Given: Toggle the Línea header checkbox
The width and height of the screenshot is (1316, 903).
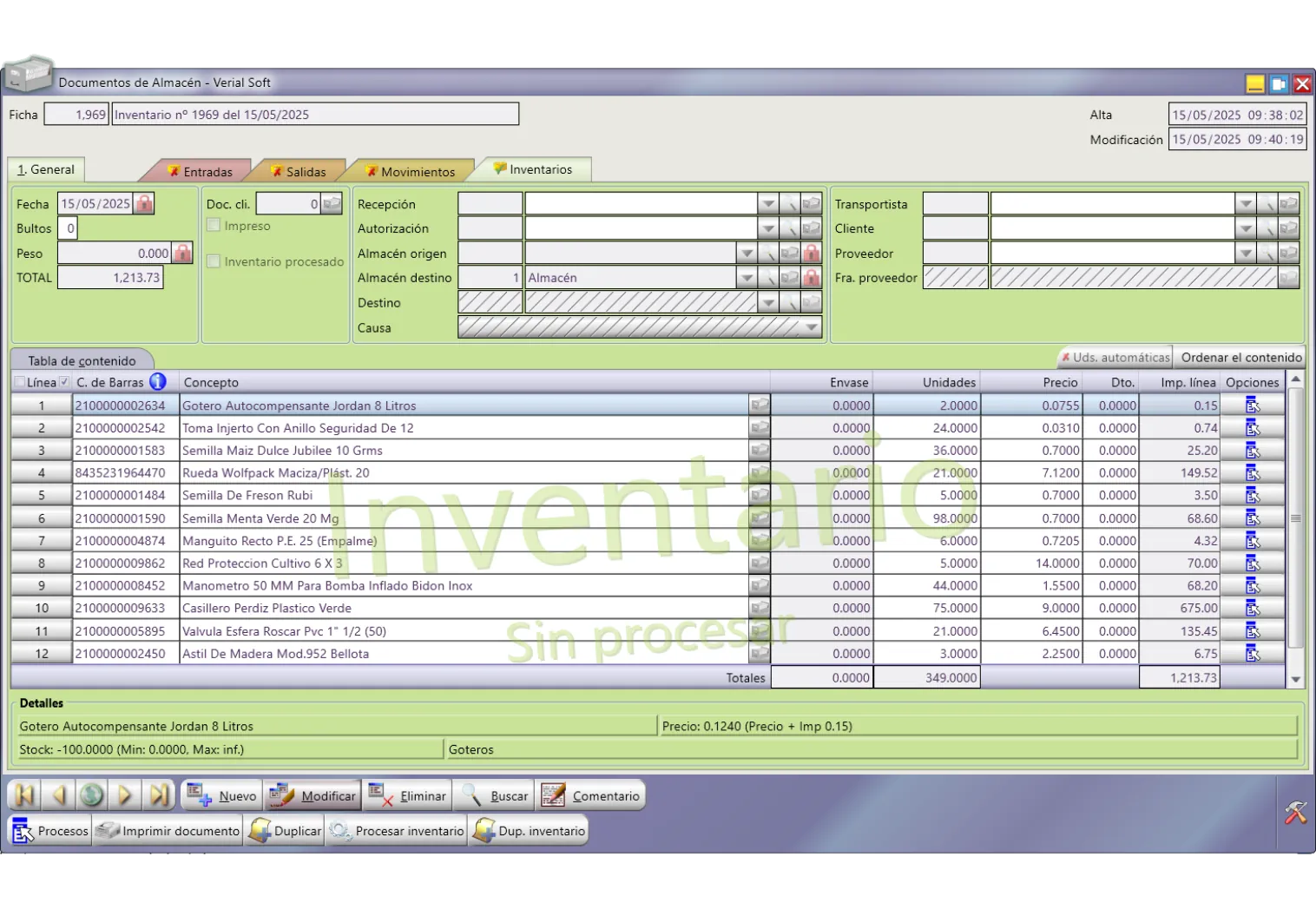Looking at the screenshot, I should pos(20,382).
